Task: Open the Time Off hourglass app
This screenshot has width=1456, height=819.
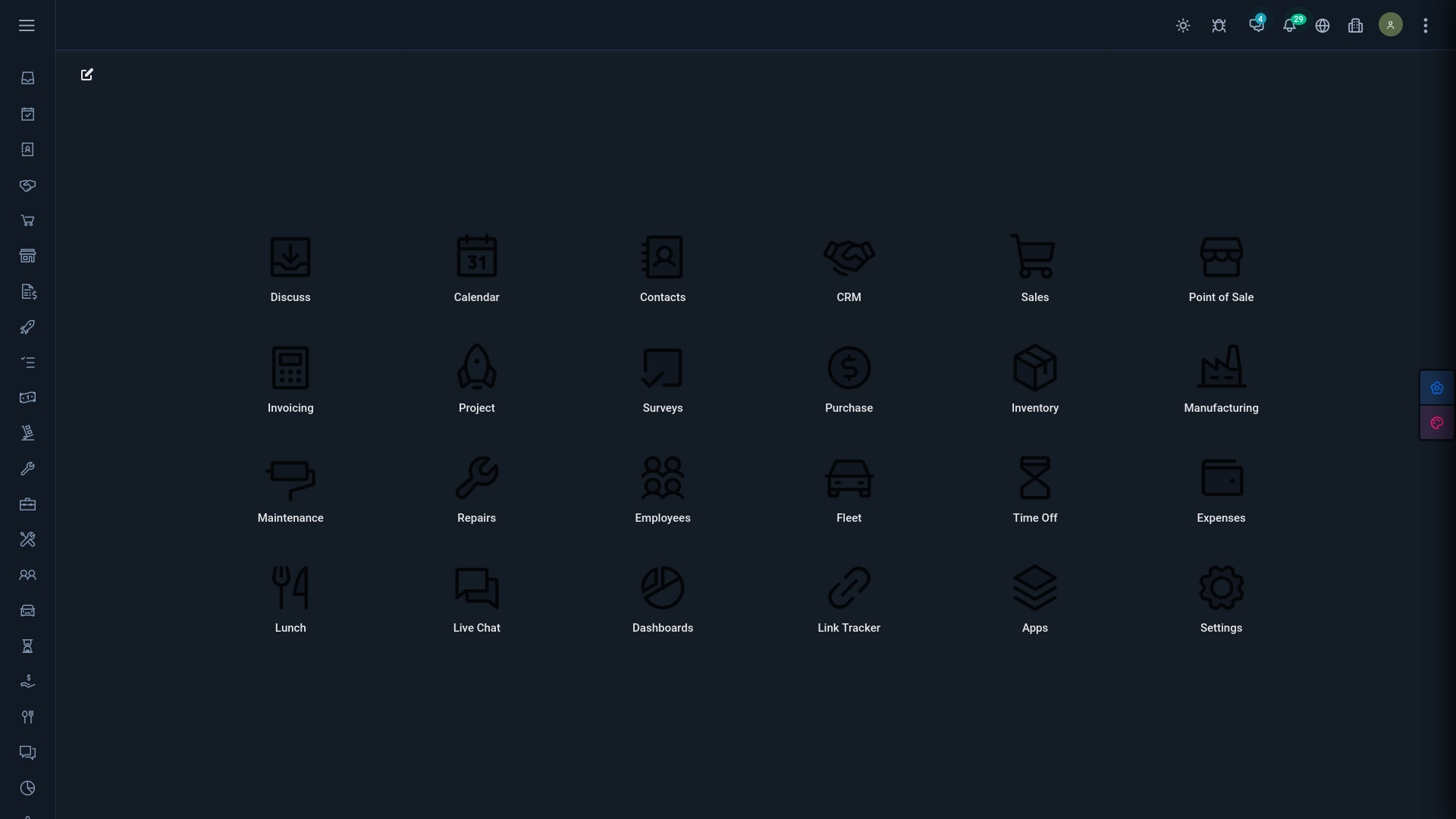Action: pos(1034,478)
